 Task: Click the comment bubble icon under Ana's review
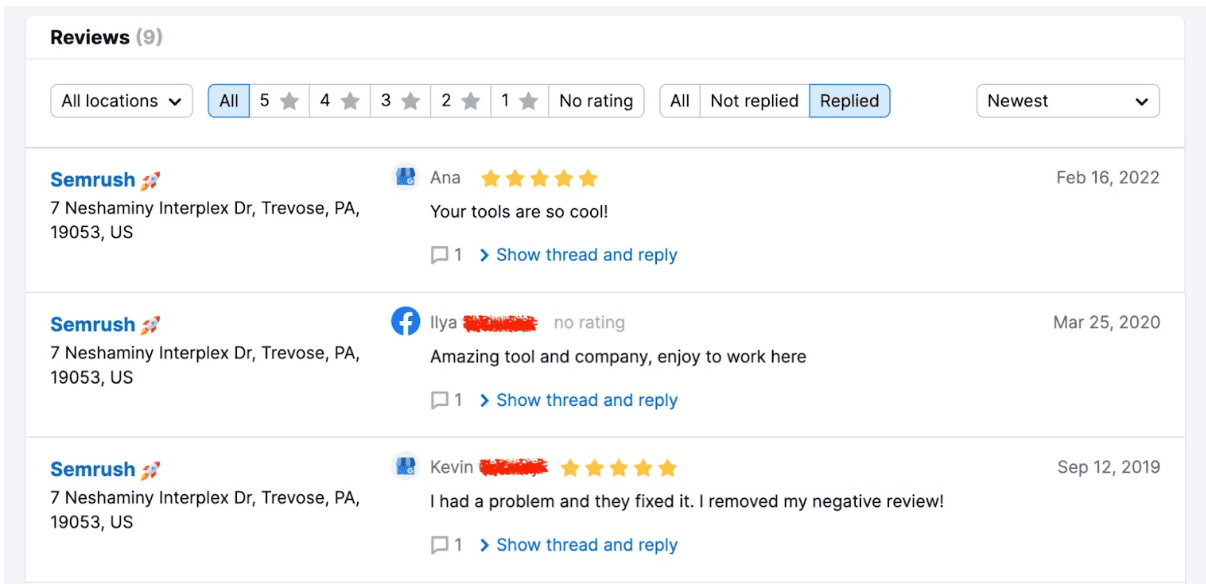pyautogui.click(x=439, y=255)
